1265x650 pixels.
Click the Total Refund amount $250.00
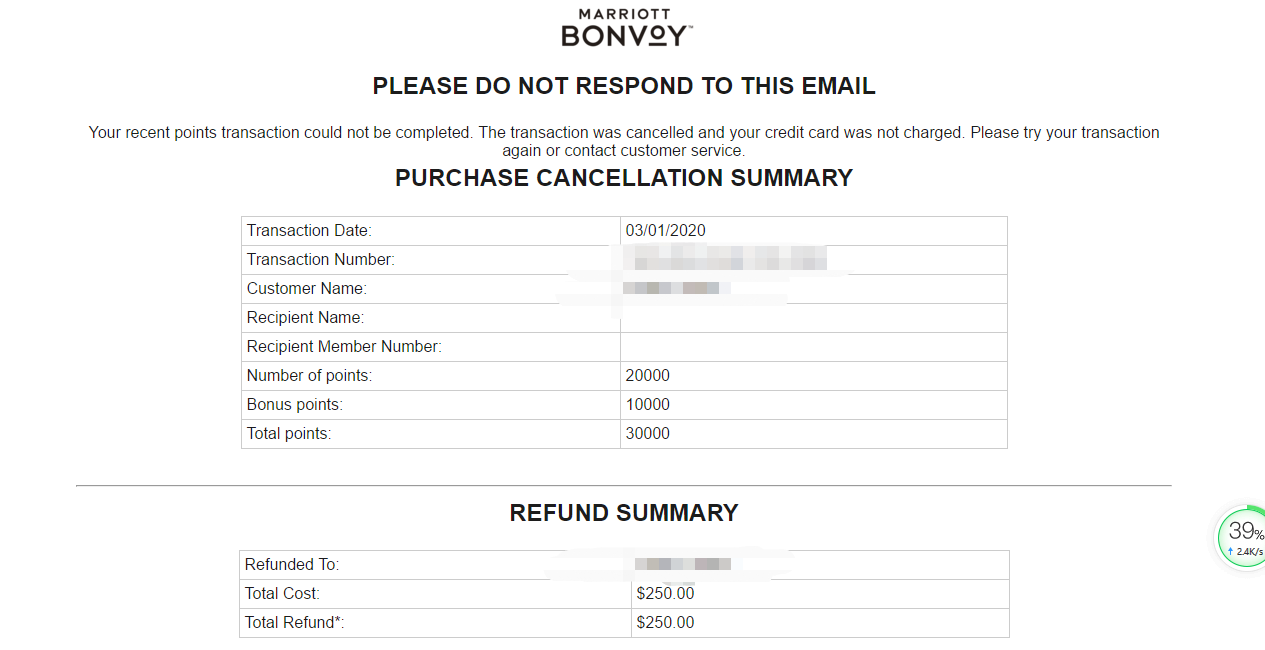(665, 623)
